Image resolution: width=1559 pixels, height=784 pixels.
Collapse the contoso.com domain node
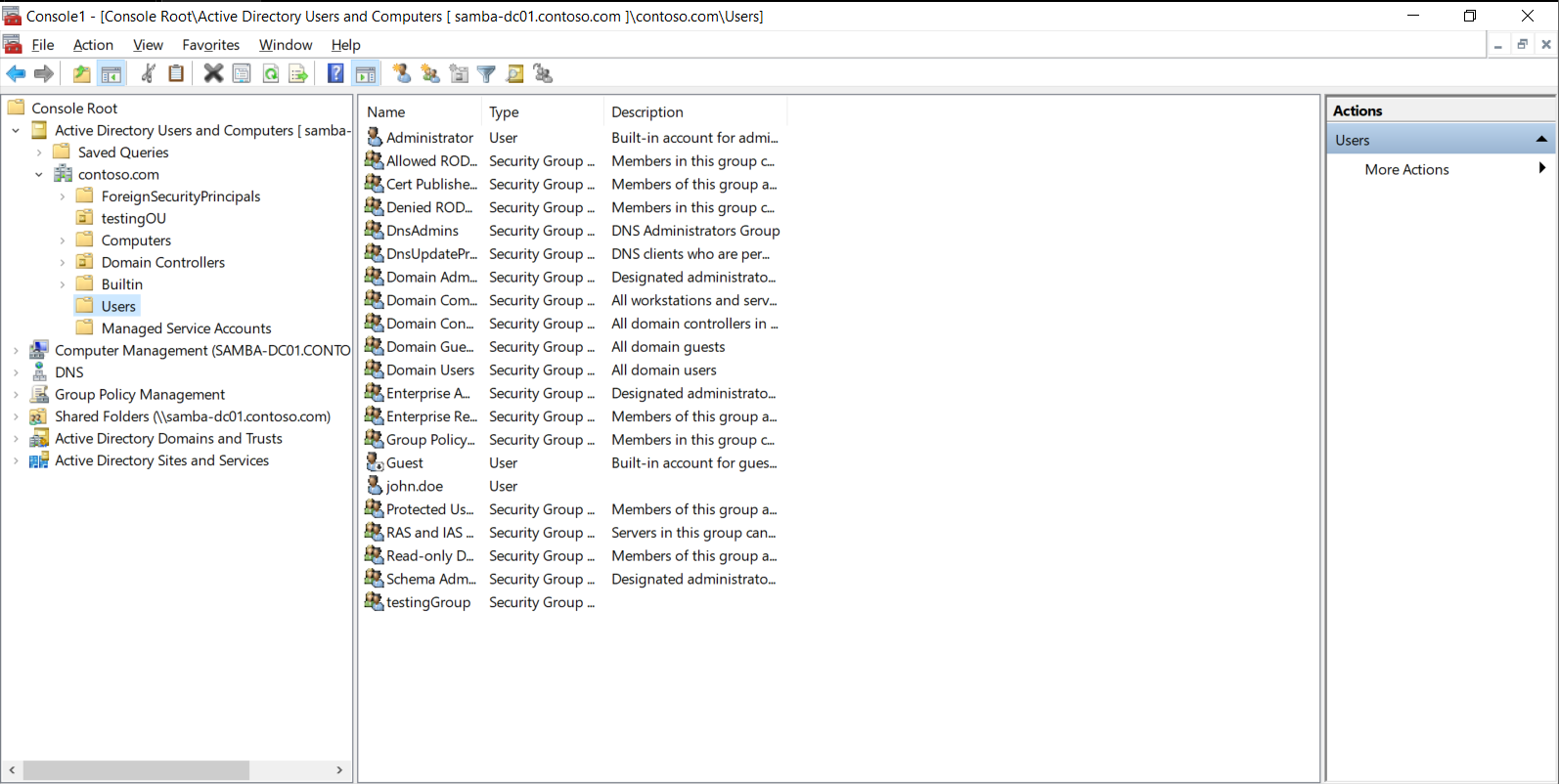pos(39,174)
